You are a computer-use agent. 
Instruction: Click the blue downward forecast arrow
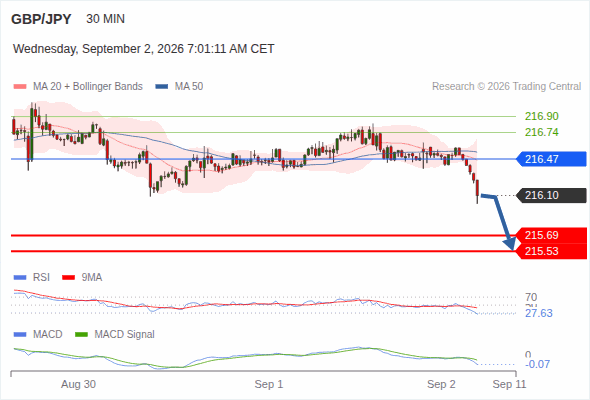(x=500, y=222)
